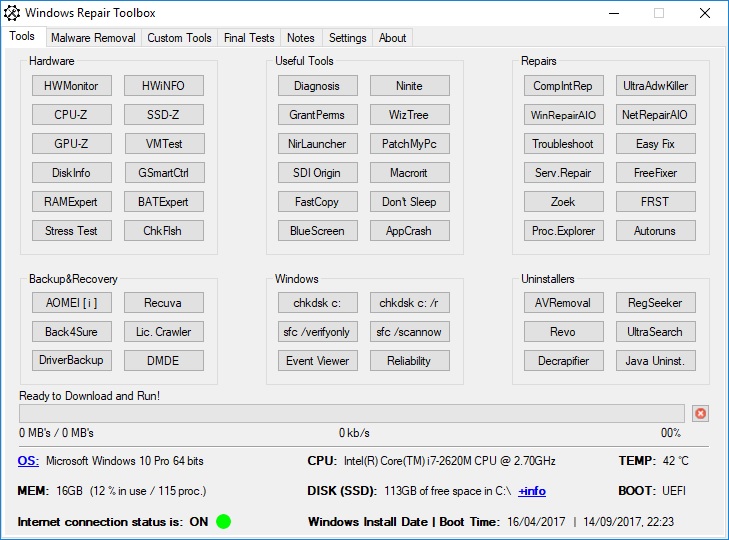729x540 pixels.
Task: Start the GSmartCtrl disk utility
Action: coord(164,173)
